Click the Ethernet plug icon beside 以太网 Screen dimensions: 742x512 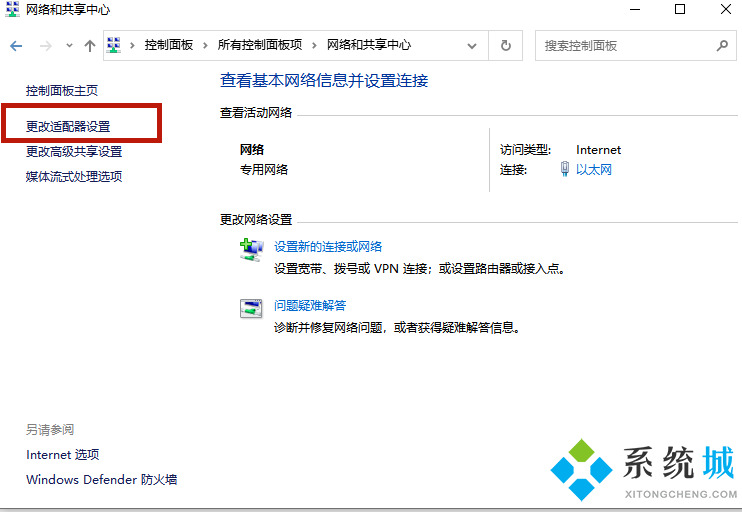click(x=565, y=170)
